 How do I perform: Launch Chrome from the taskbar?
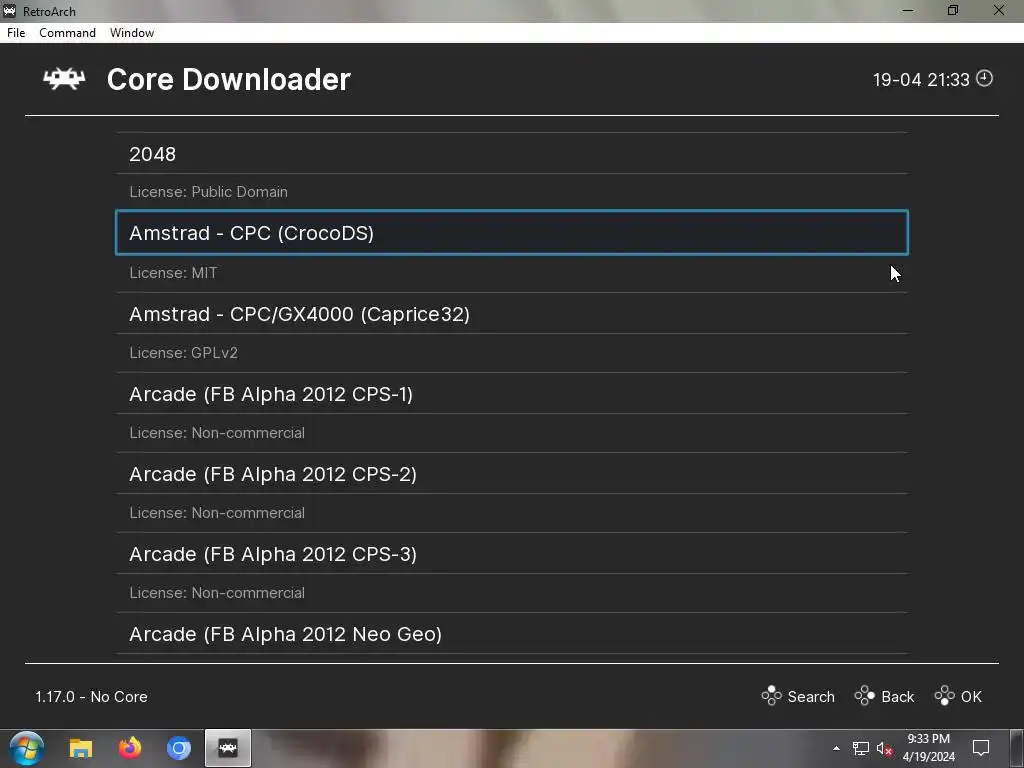click(178, 748)
